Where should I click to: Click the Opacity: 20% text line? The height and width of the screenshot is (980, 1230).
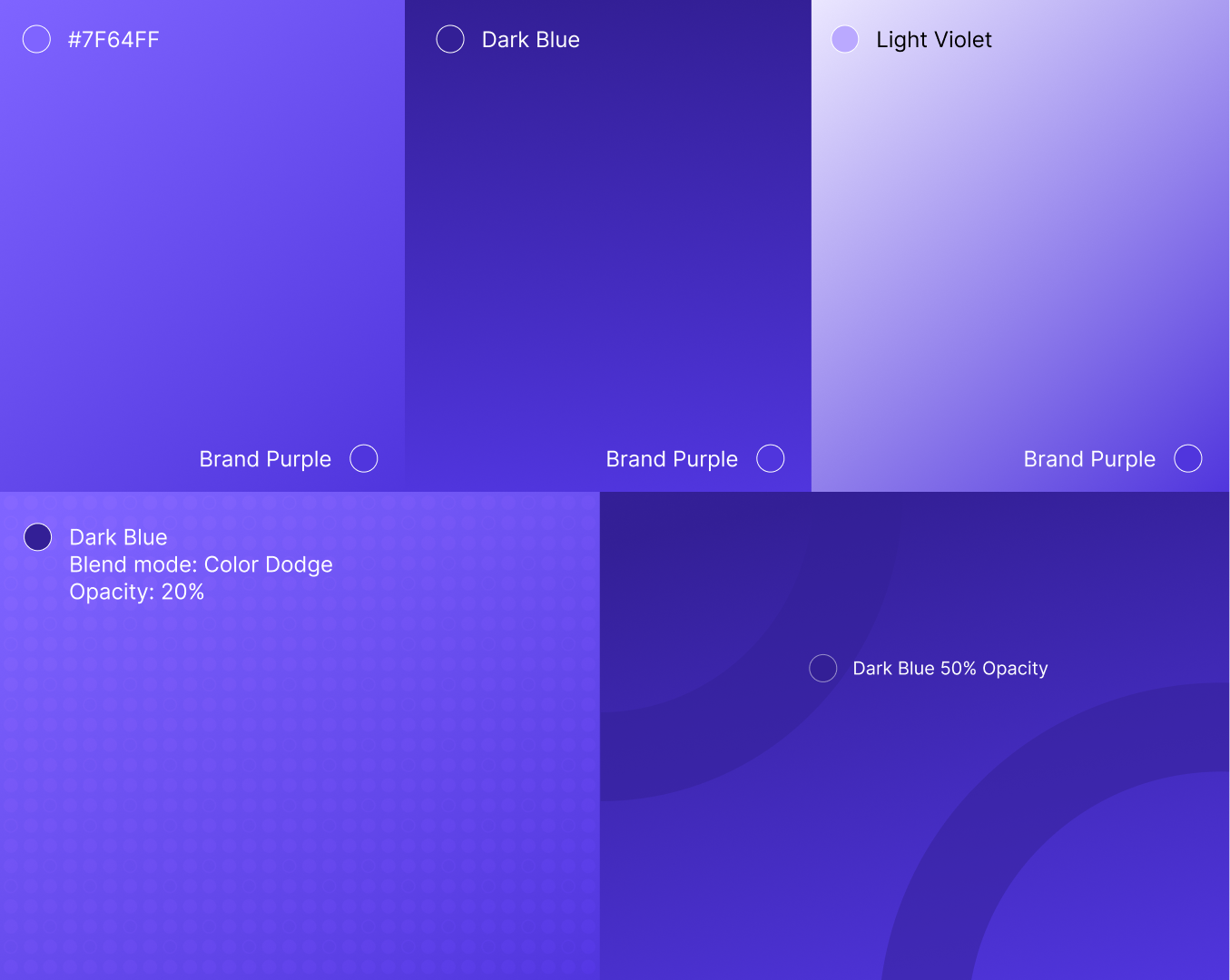point(136,592)
